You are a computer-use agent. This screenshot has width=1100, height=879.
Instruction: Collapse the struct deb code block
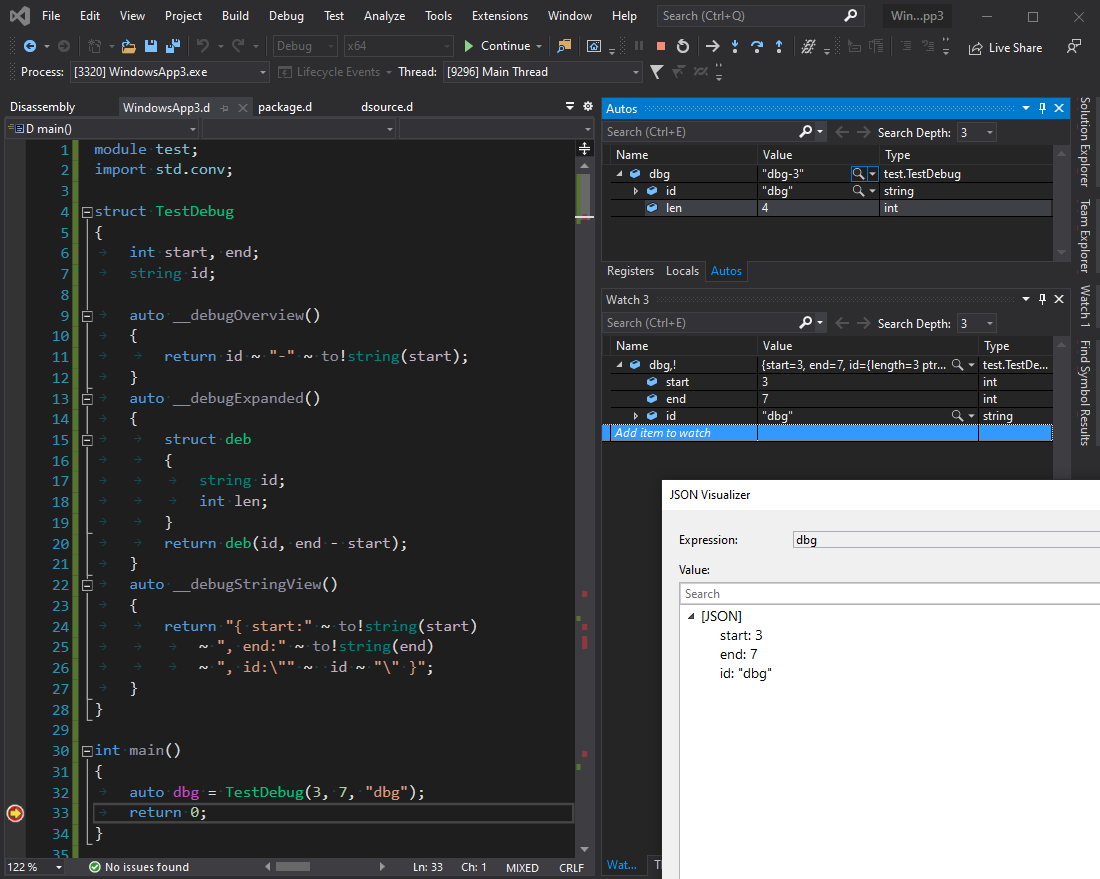[x=88, y=440]
